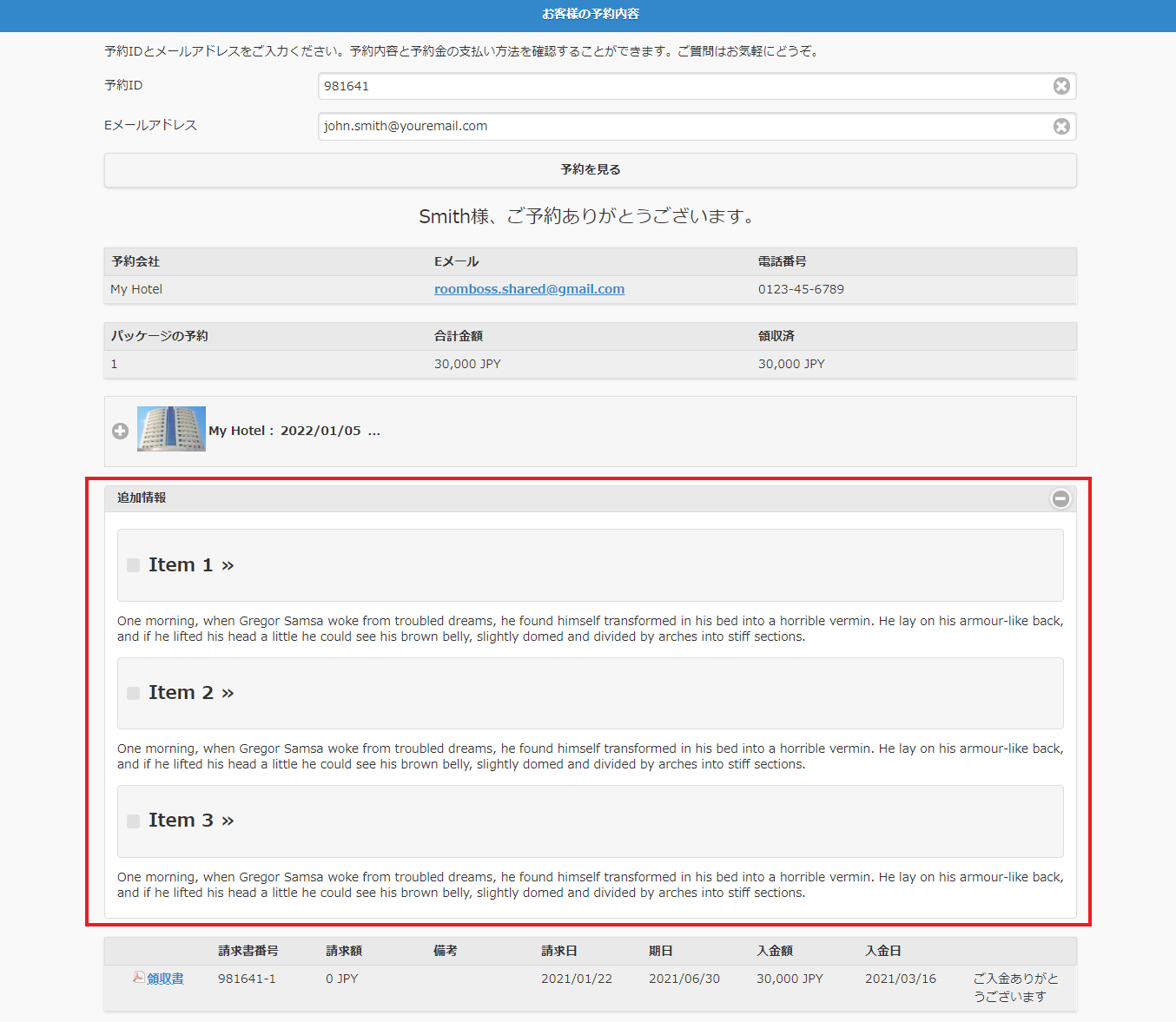Screen dimensions: 1176x1022
Task: Clear the booking ID field
Action: point(1061,86)
